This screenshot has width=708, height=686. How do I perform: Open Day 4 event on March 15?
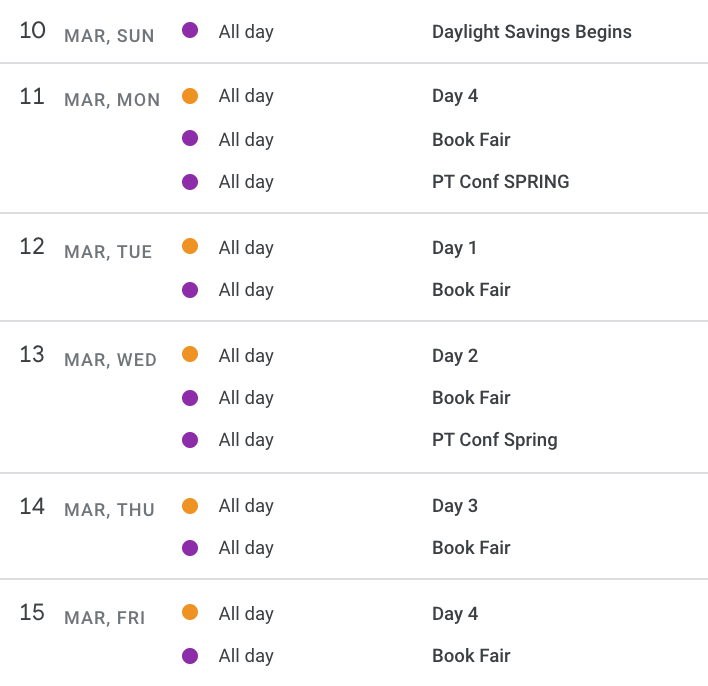point(455,613)
